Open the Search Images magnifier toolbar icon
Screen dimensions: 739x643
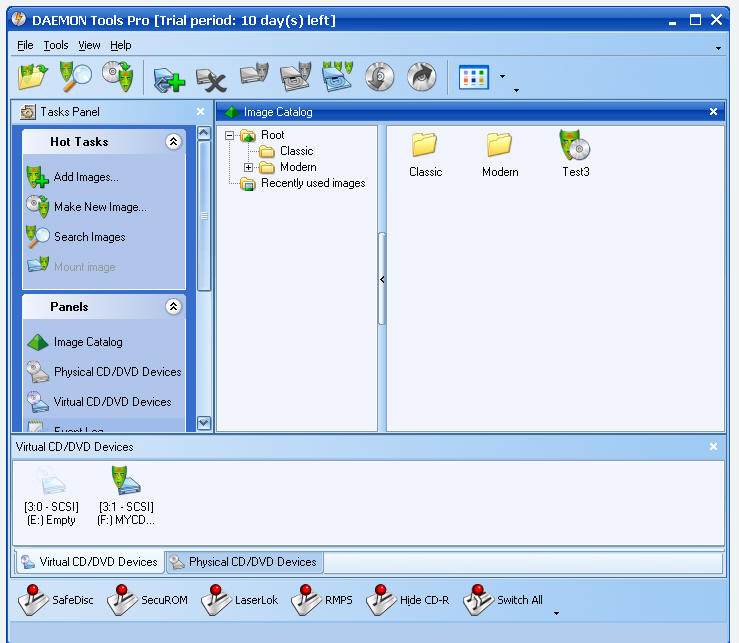[x=75, y=76]
